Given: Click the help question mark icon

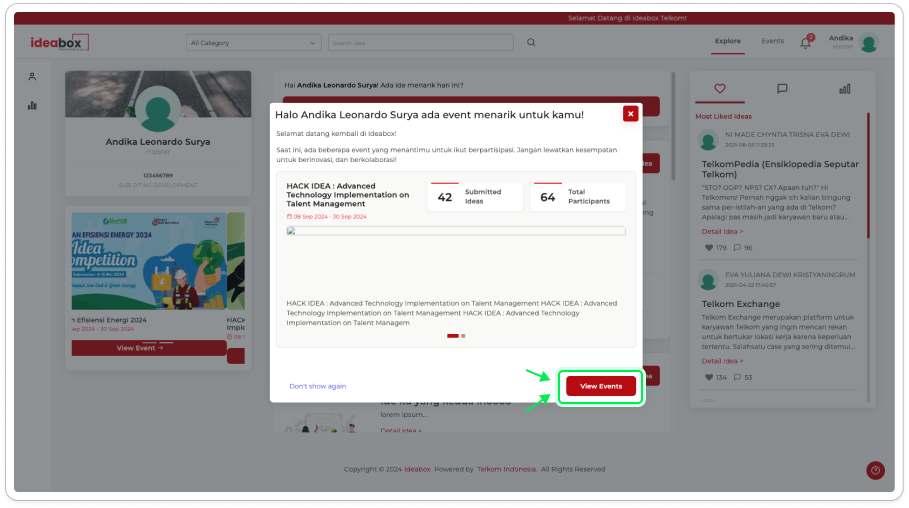Looking at the screenshot, I should 875,470.
